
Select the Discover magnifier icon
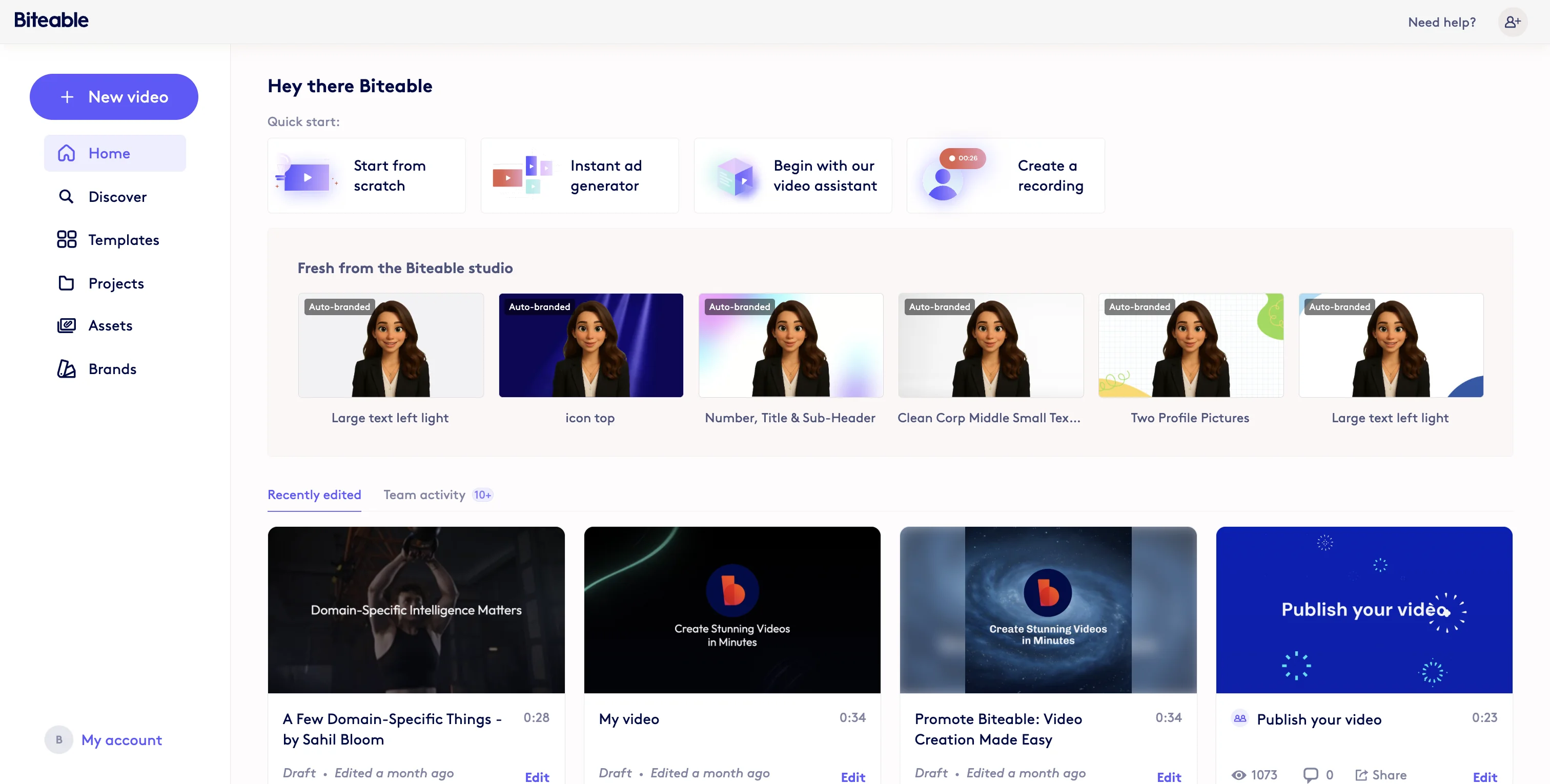point(66,196)
